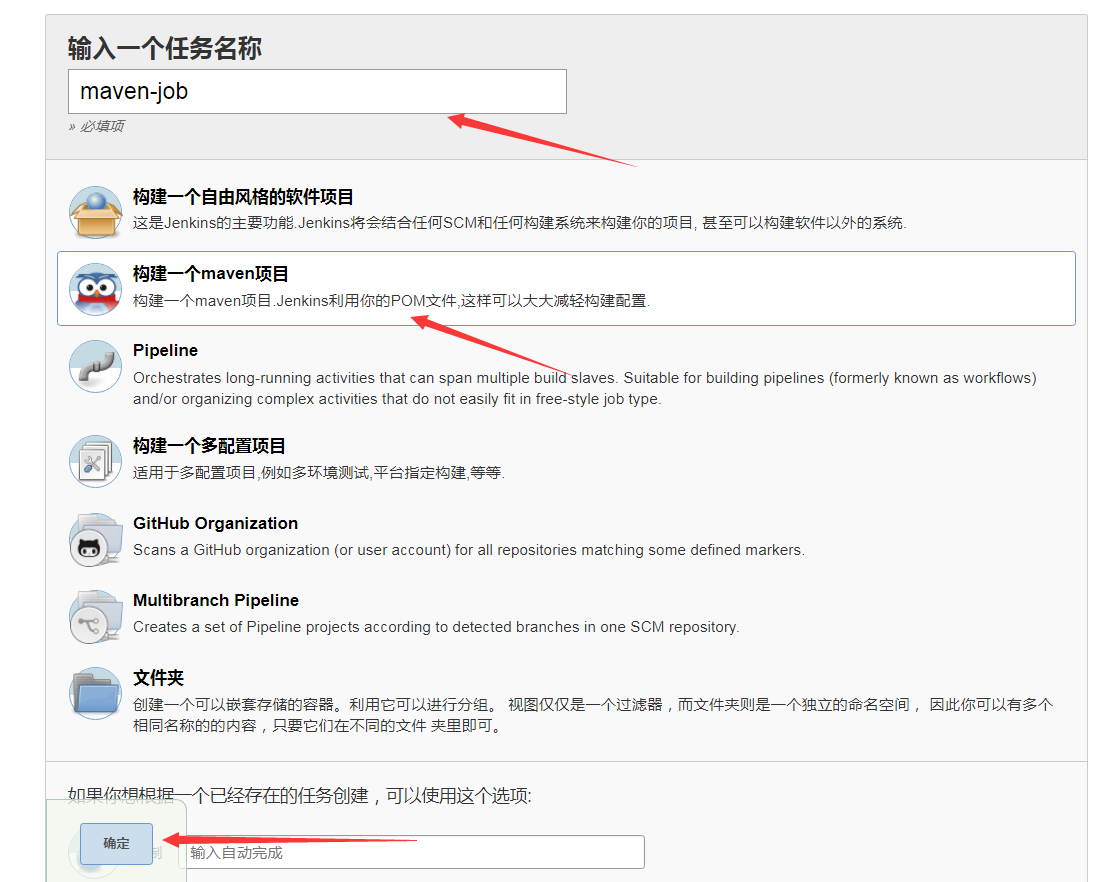Click the 这是Jenkins的主要功能 description text
1102x882 pixels.
[x=519, y=223]
